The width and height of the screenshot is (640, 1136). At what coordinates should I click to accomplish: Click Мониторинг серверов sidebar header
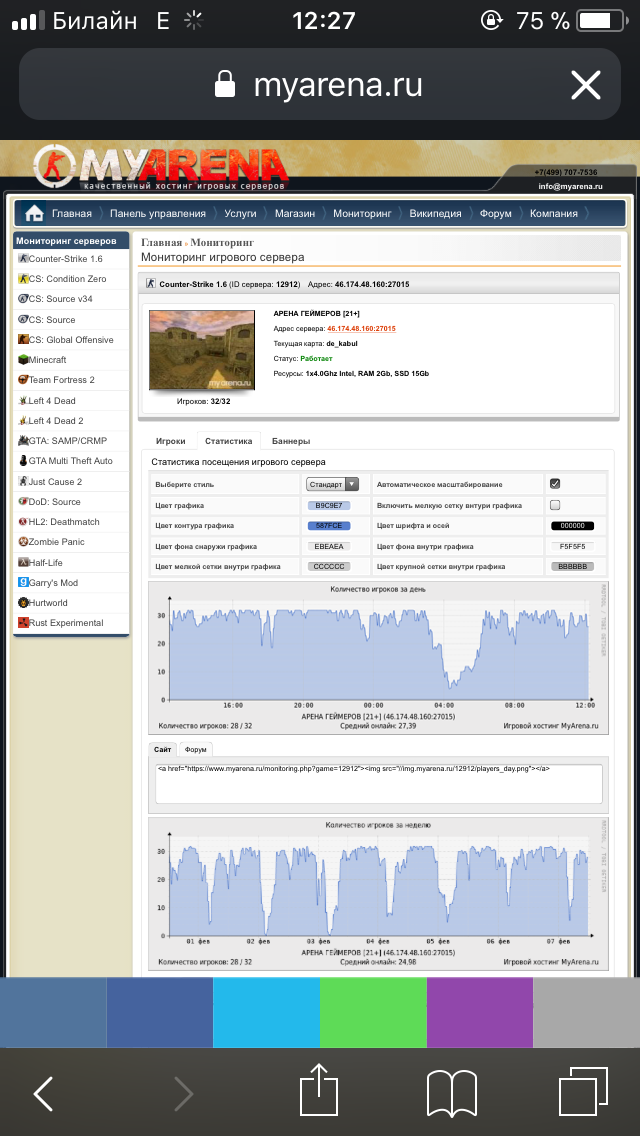[x=71, y=241]
